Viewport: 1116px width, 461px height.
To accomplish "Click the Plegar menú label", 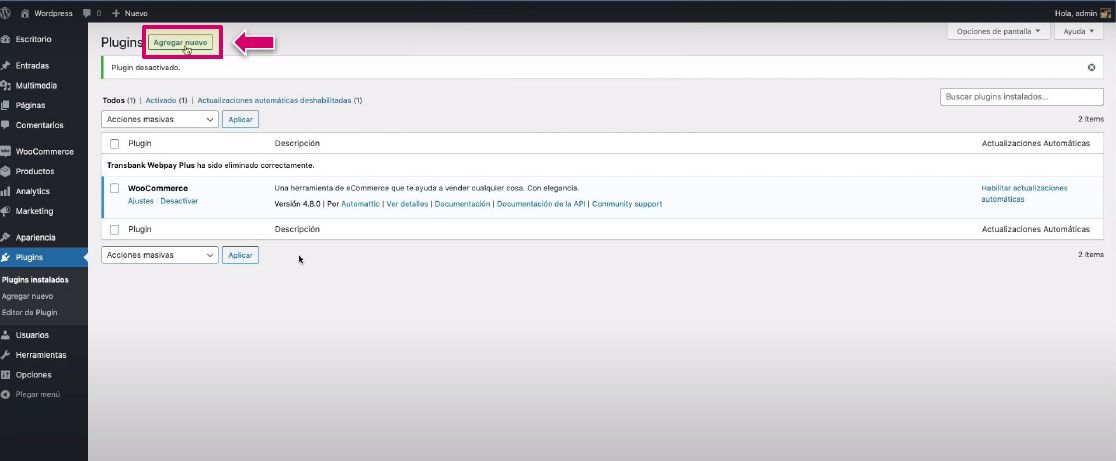I will point(38,394).
